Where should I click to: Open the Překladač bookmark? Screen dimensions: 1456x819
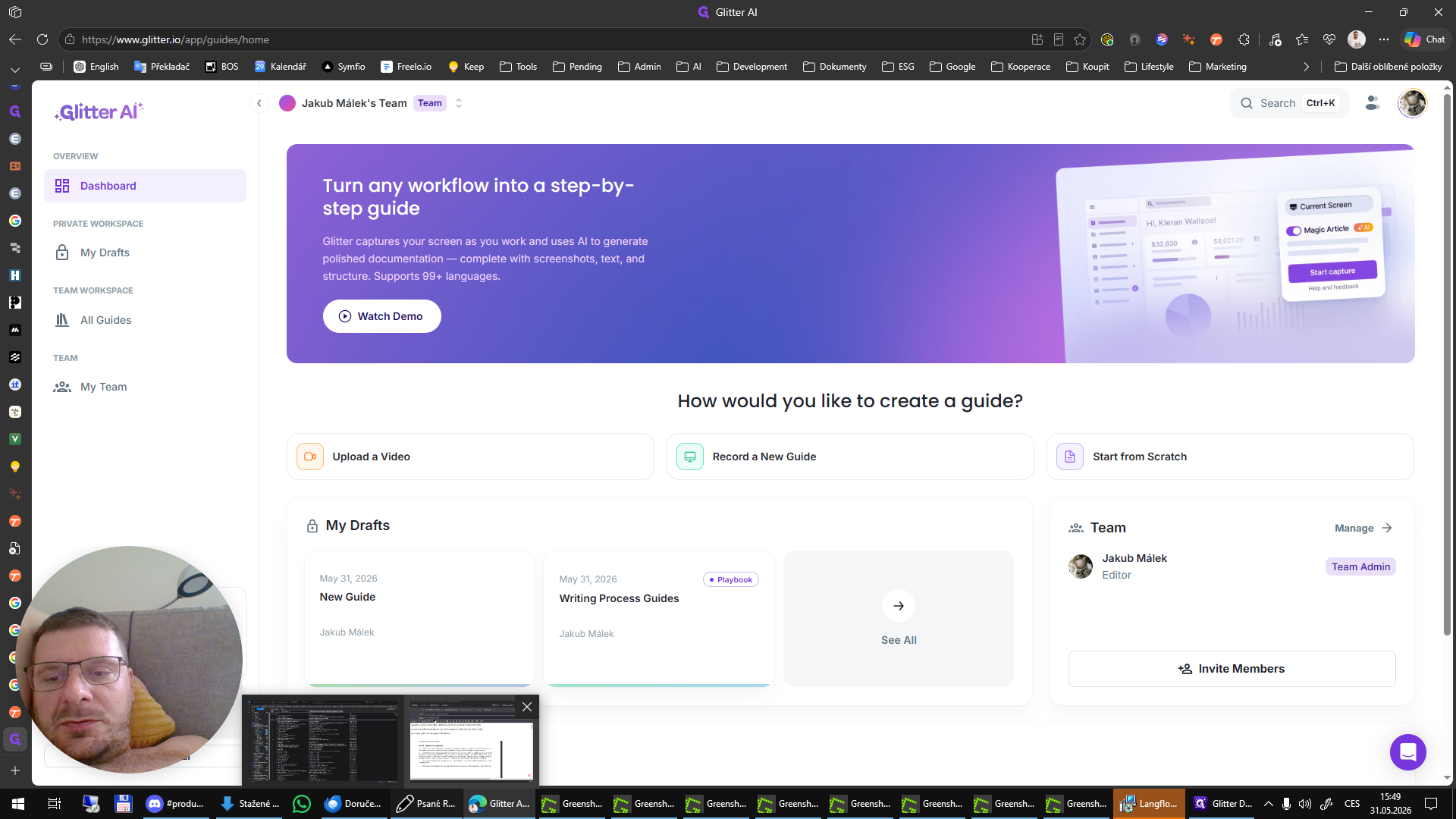pyautogui.click(x=162, y=67)
